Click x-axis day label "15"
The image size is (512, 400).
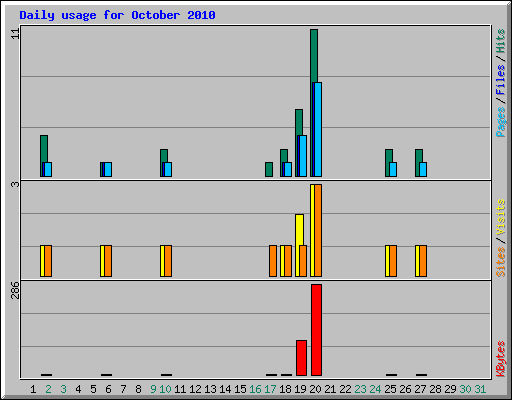(x=240, y=389)
